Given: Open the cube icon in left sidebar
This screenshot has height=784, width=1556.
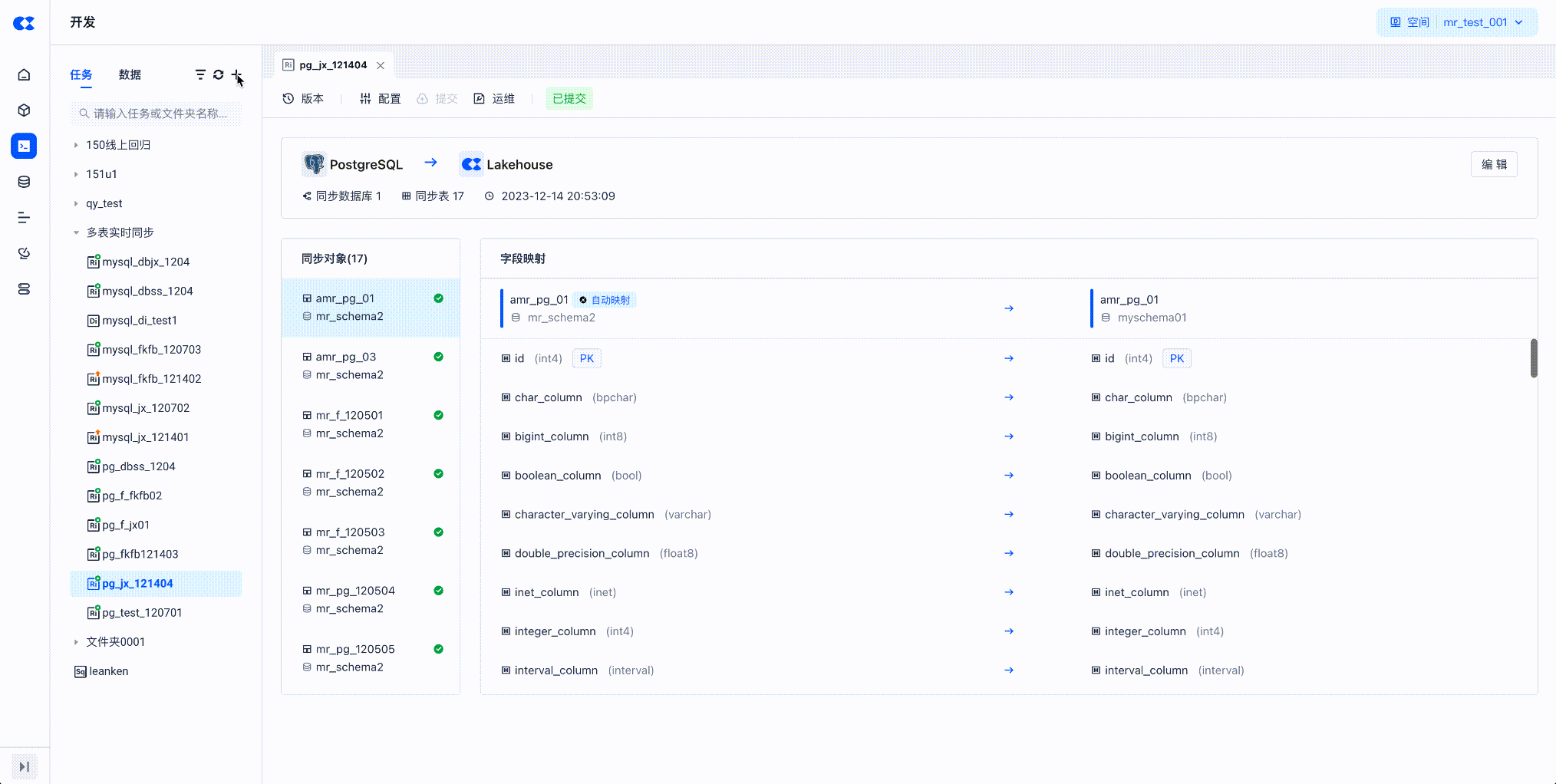Looking at the screenshot, I should coord(24,110).
